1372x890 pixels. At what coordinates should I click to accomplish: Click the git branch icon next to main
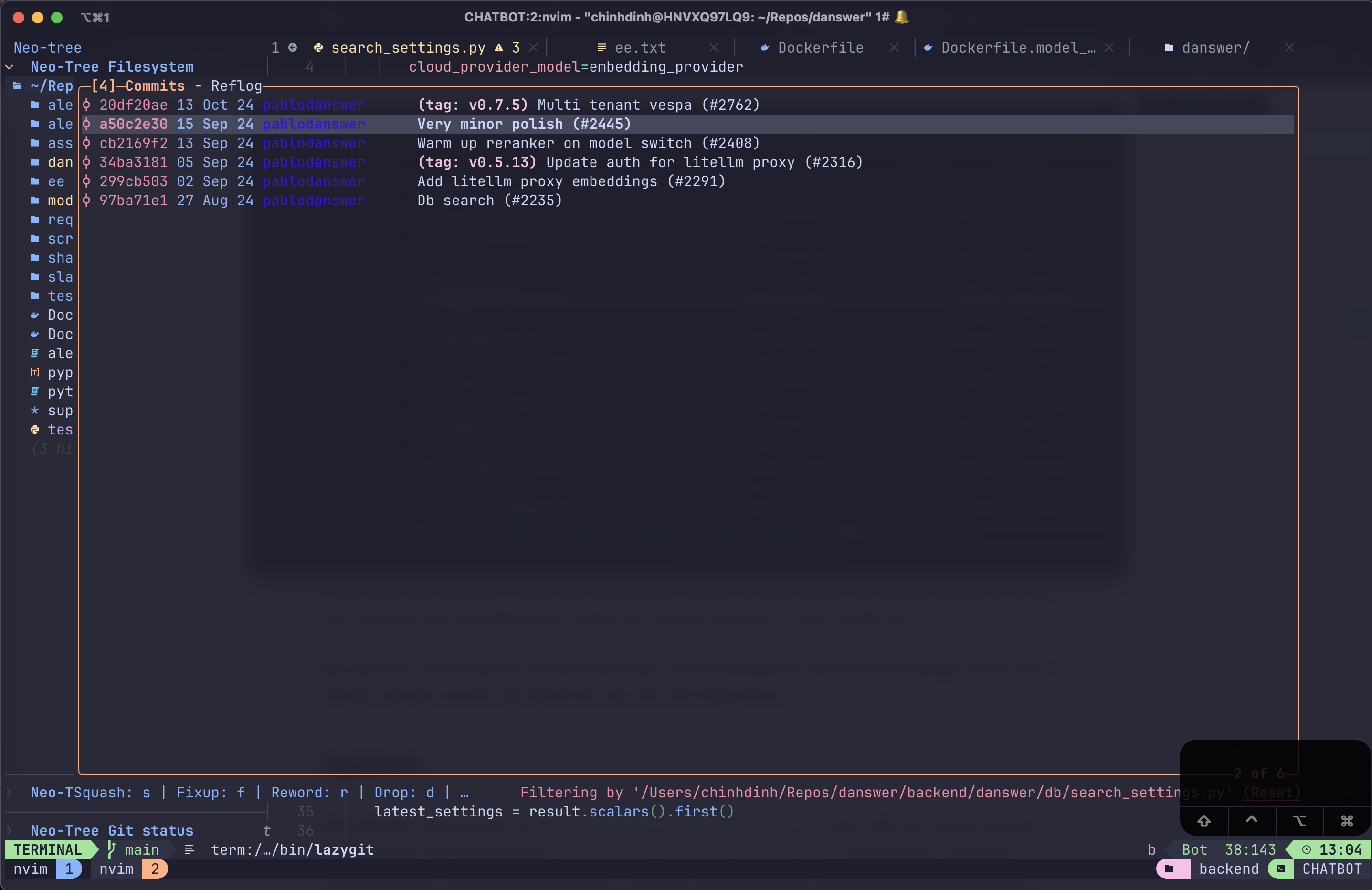point(112,849)
